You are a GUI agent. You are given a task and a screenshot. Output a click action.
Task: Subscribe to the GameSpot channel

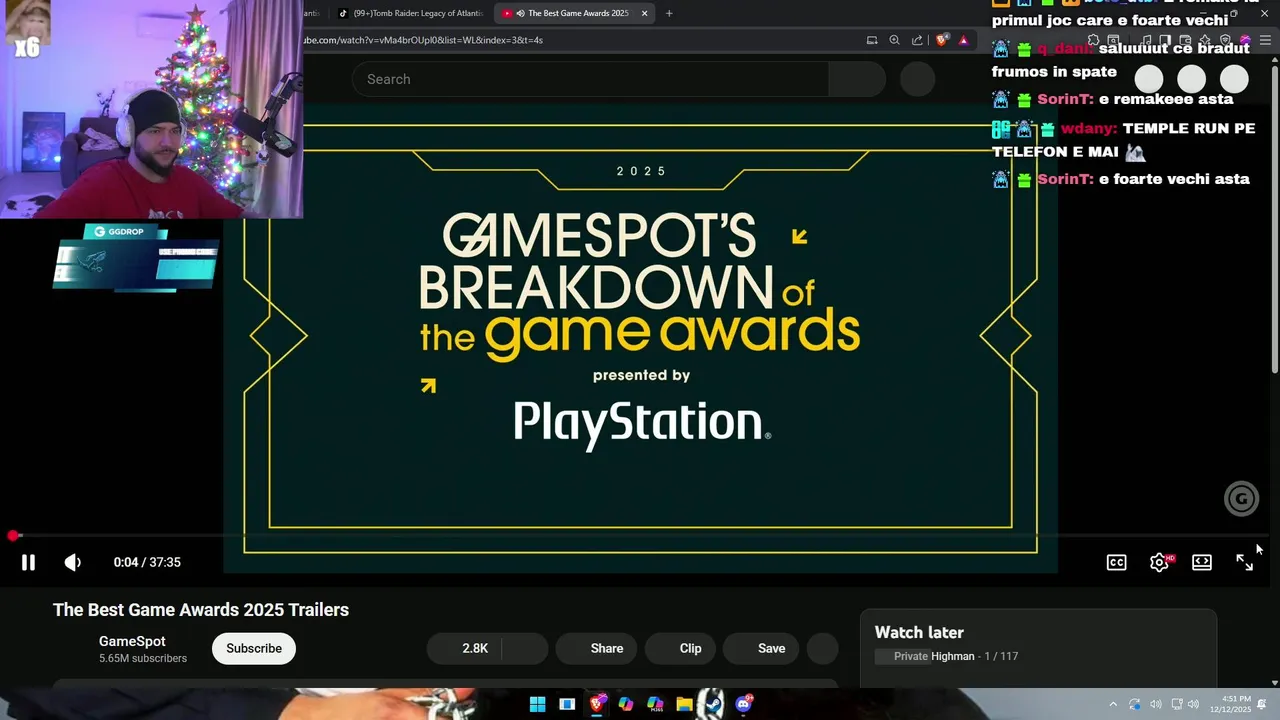coord(254,648)
